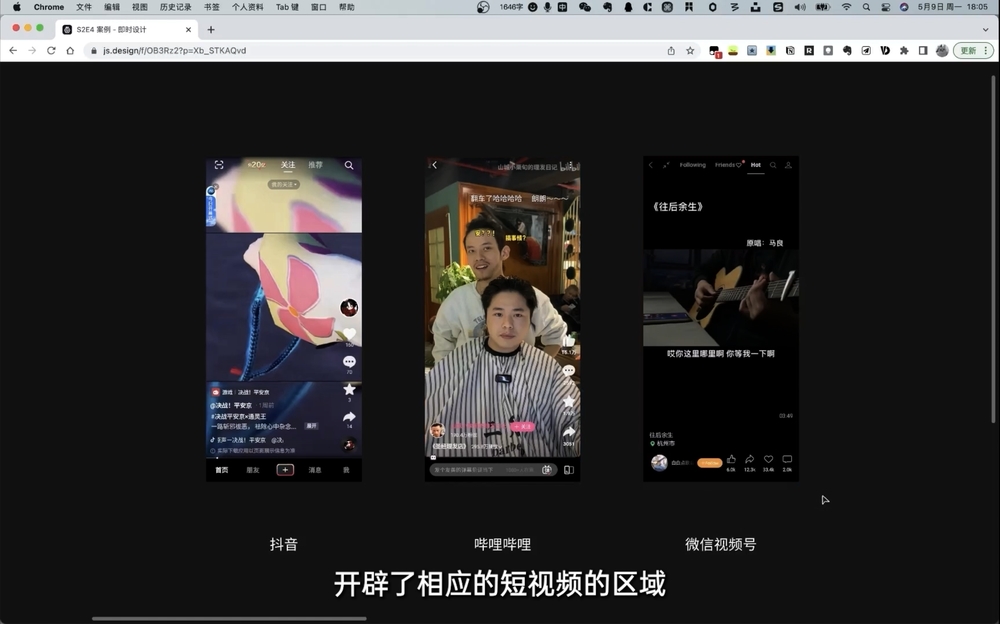Click the Notion extension icon
1000x624 pixels.
790,50
